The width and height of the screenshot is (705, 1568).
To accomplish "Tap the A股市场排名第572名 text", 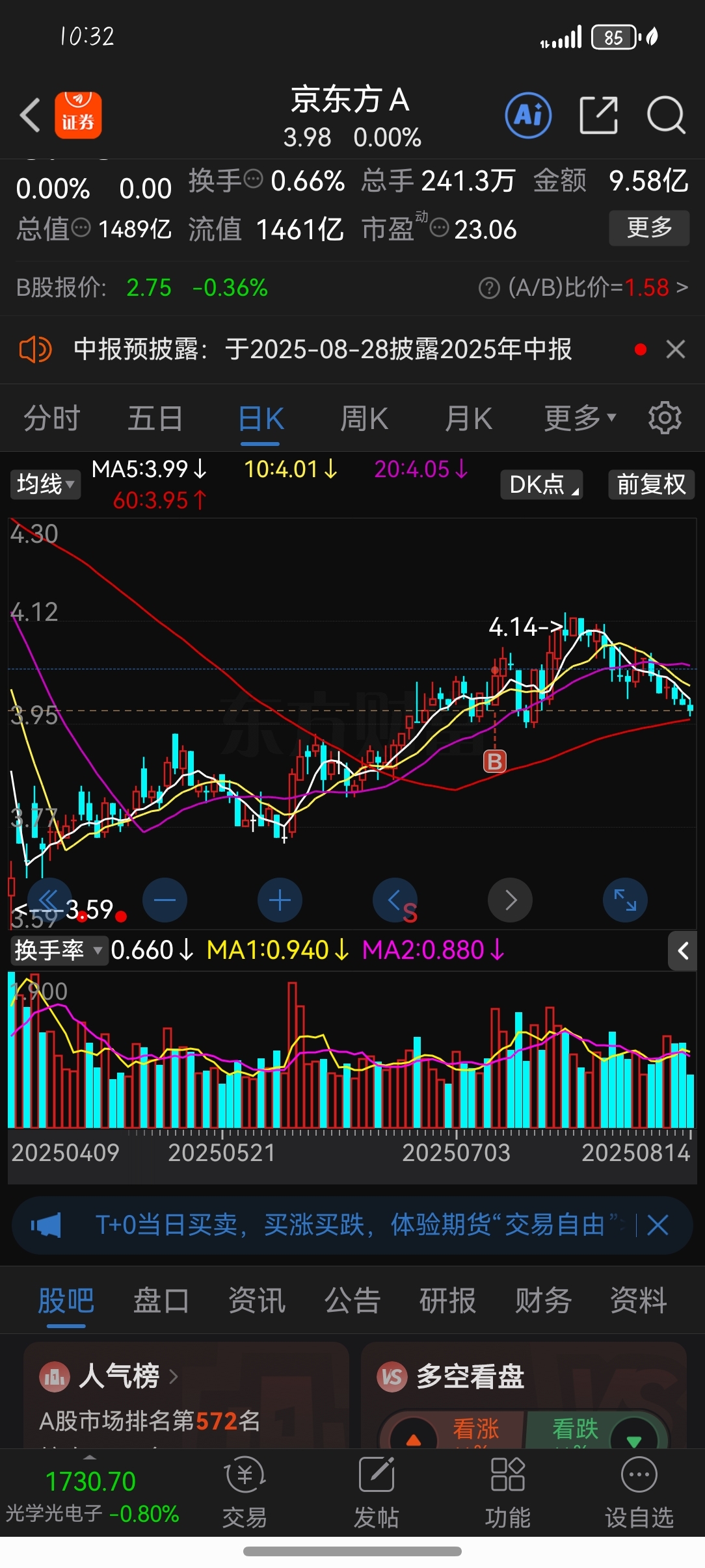I will pyautogui.click(x=150, y=1421).
